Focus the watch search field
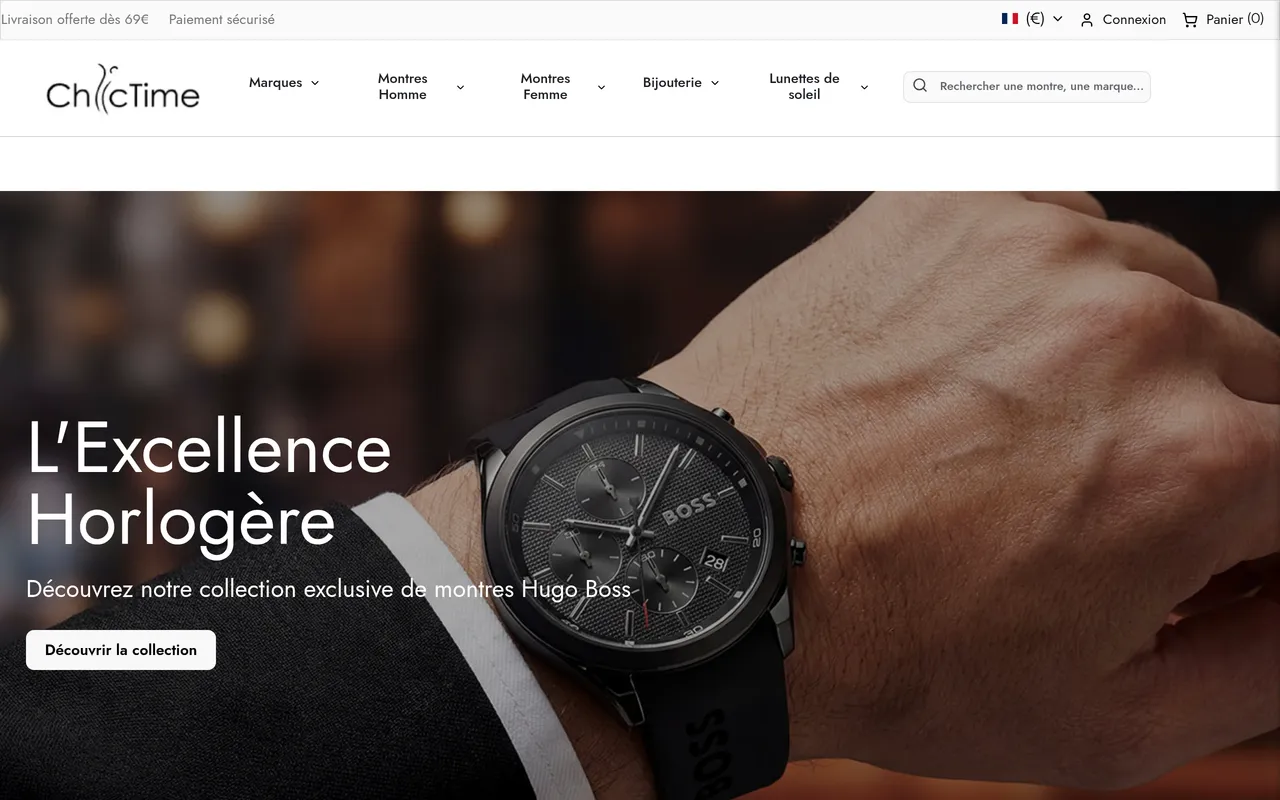The image size is (1280, 800). pyautogui.click(x=1041, y=86)
